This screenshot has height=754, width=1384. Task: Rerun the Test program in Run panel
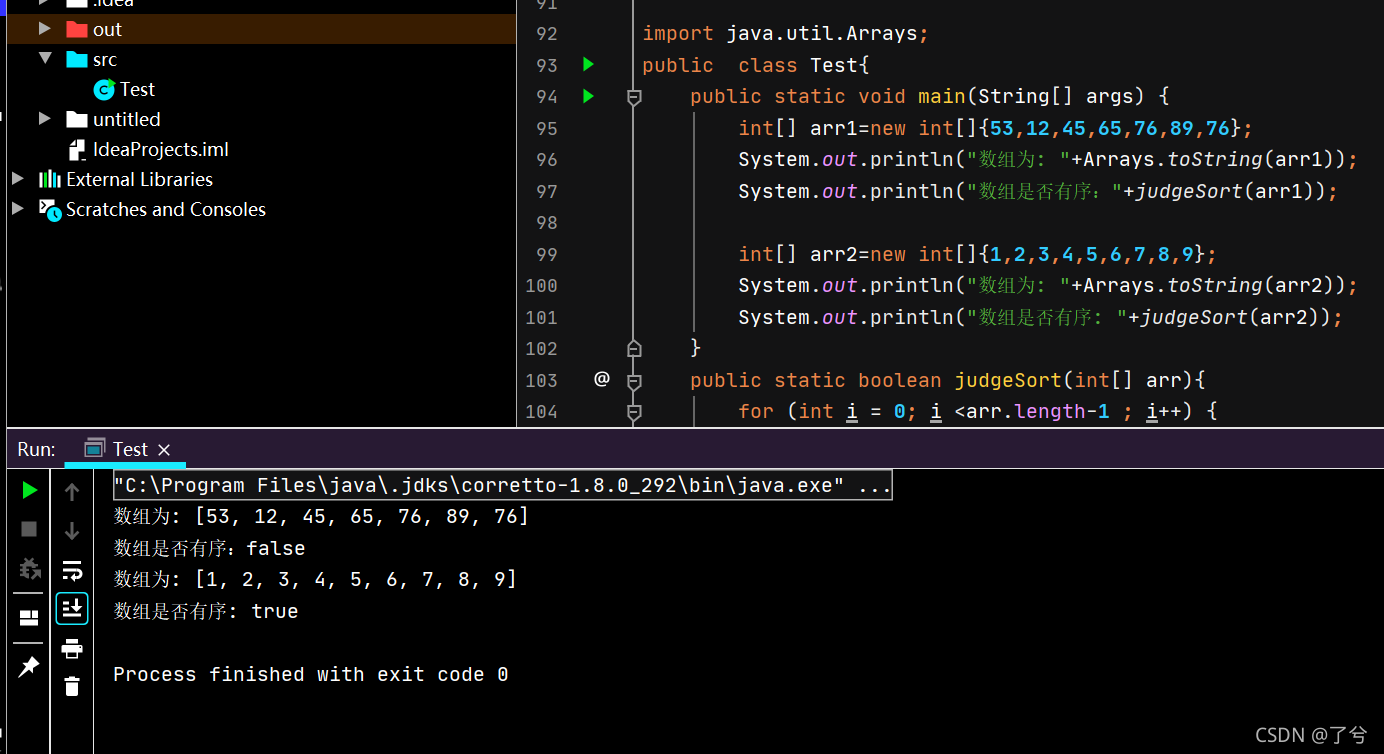tap(30, 490)
